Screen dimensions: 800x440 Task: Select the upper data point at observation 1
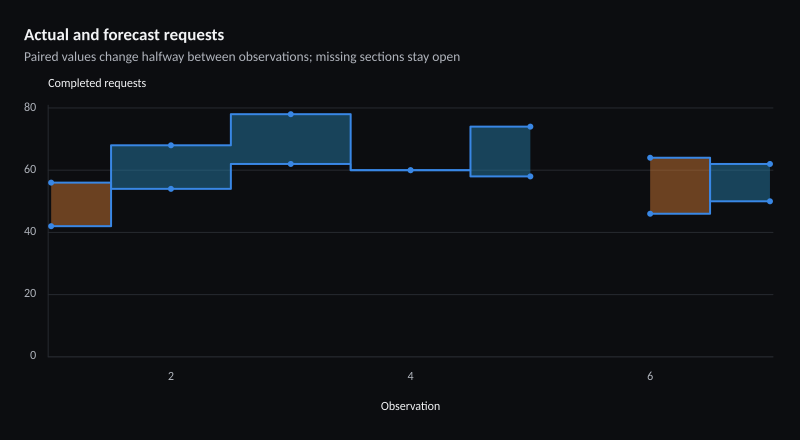tap(51, 183)
